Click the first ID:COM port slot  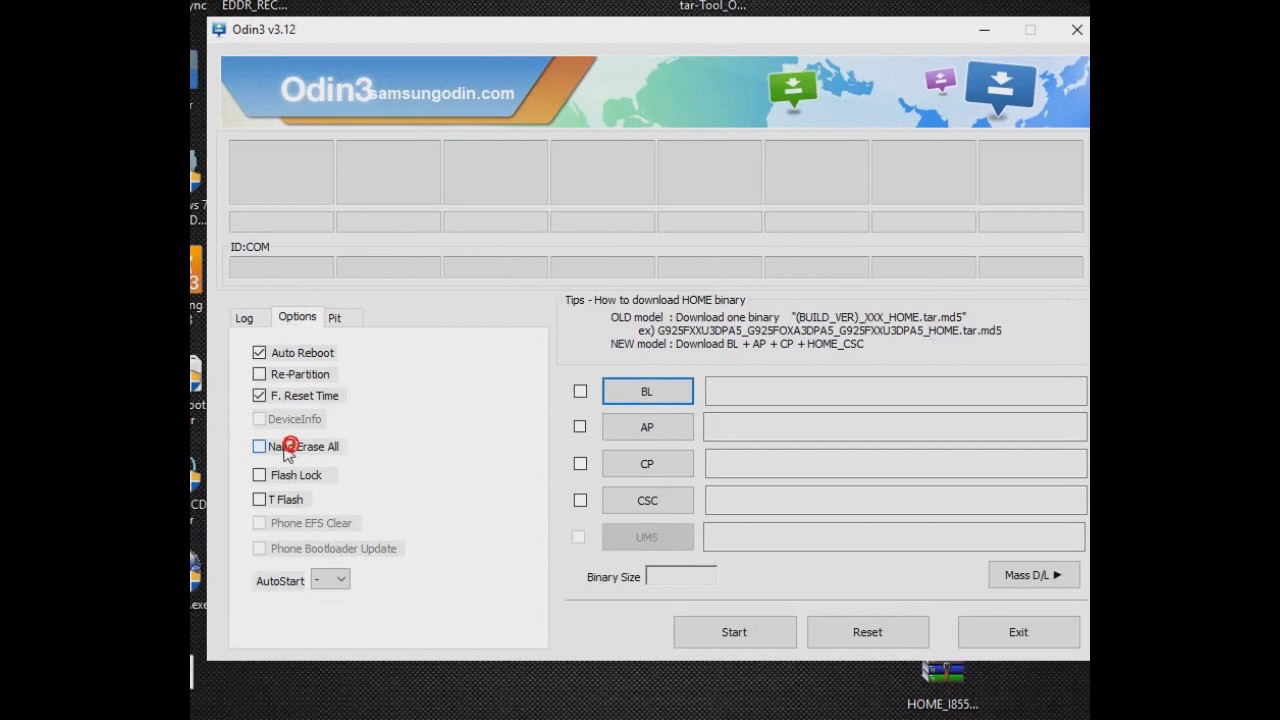click(x=281, y=267)
